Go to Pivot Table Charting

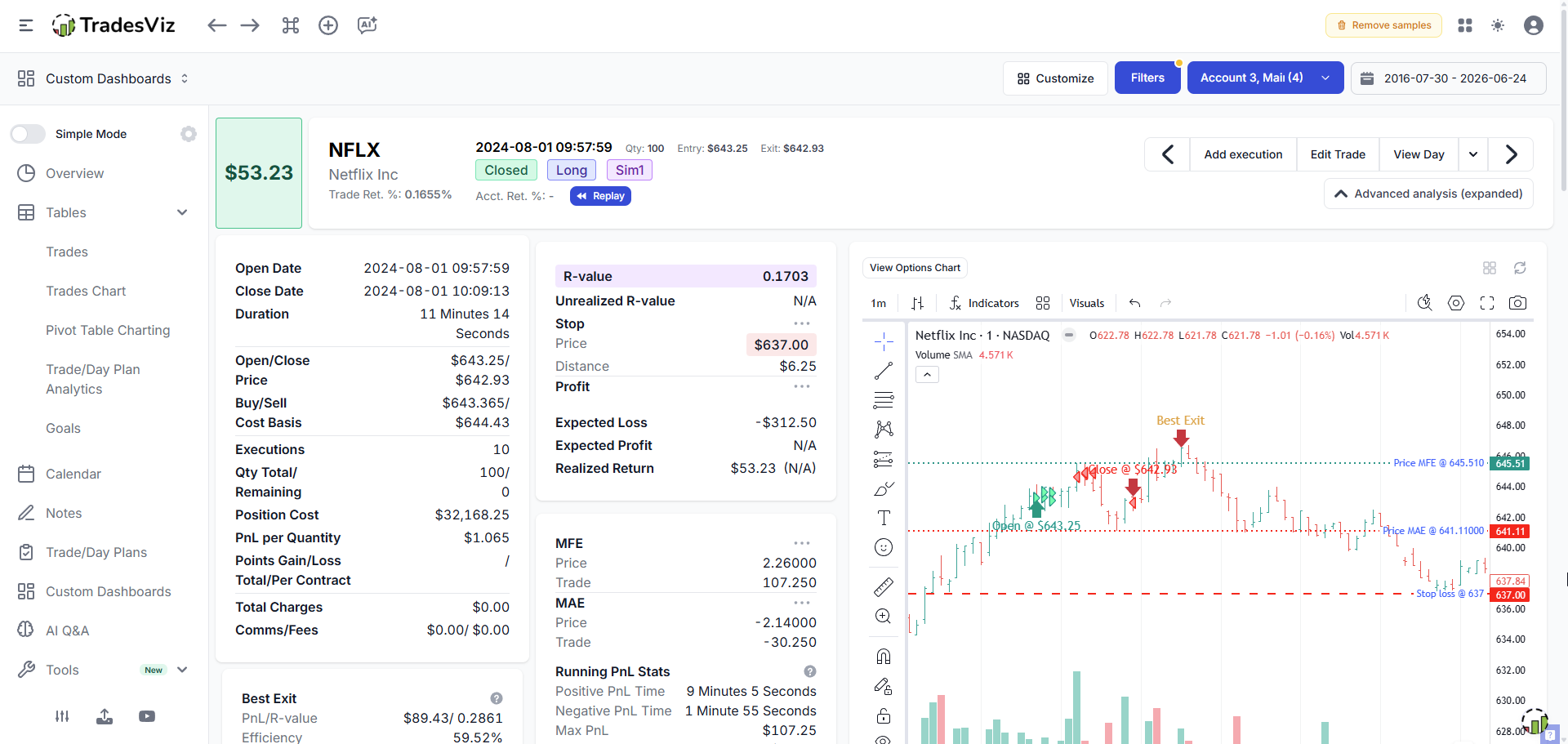pyautogui.click(x=108, y=330)
